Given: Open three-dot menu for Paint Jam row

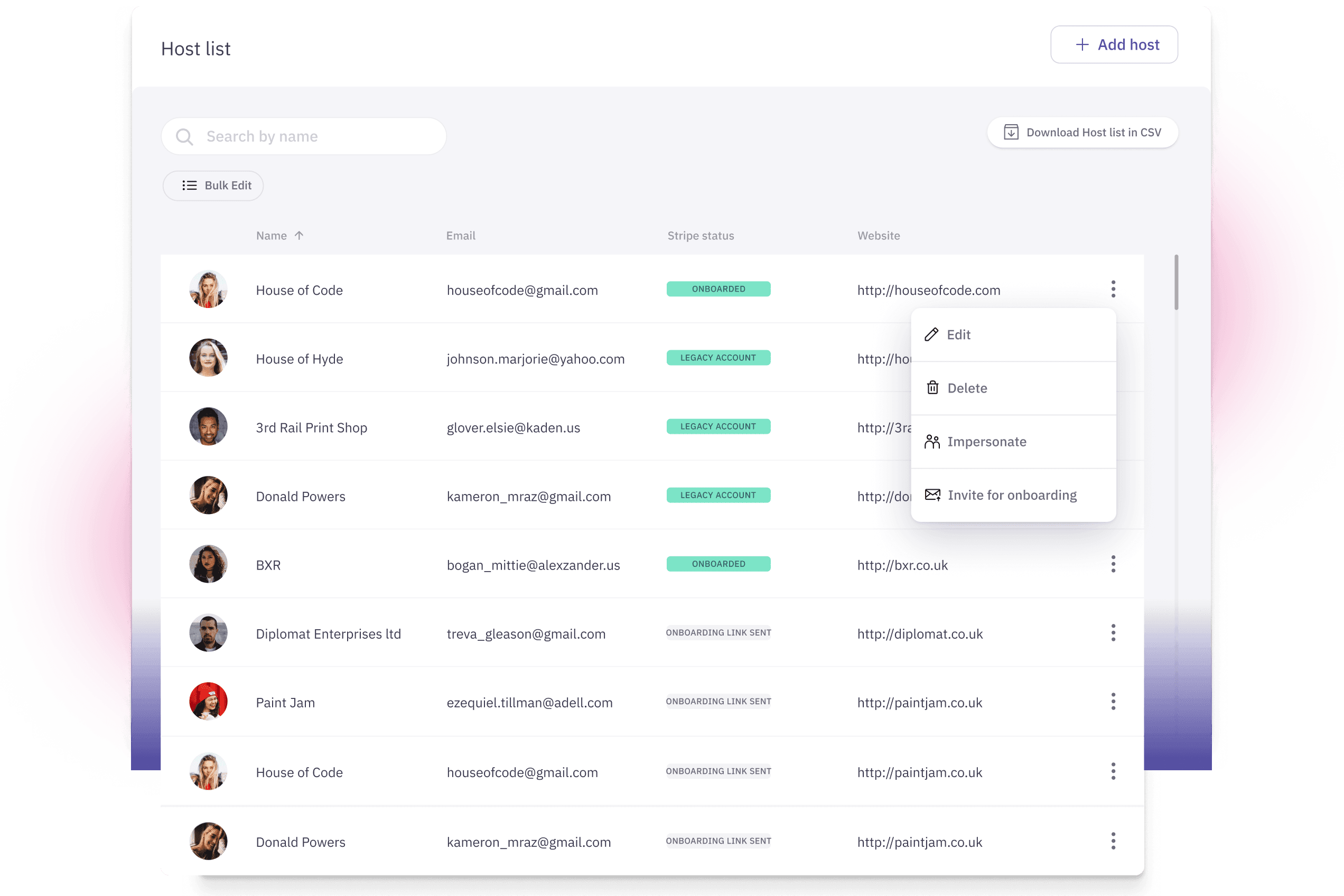Looking at the screenshot, I should click(x=1113, y=701).
